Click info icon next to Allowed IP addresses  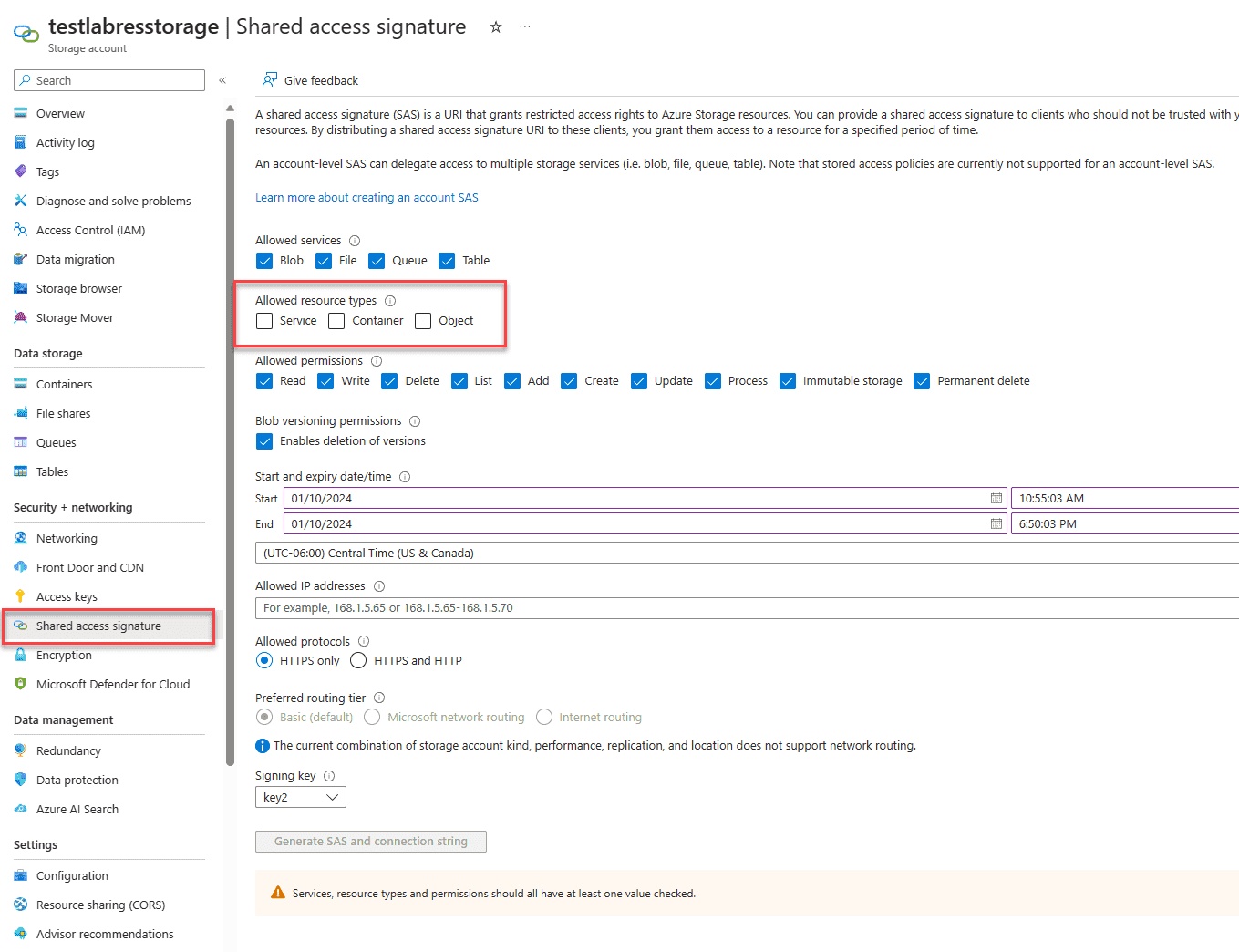click(379, 586)
